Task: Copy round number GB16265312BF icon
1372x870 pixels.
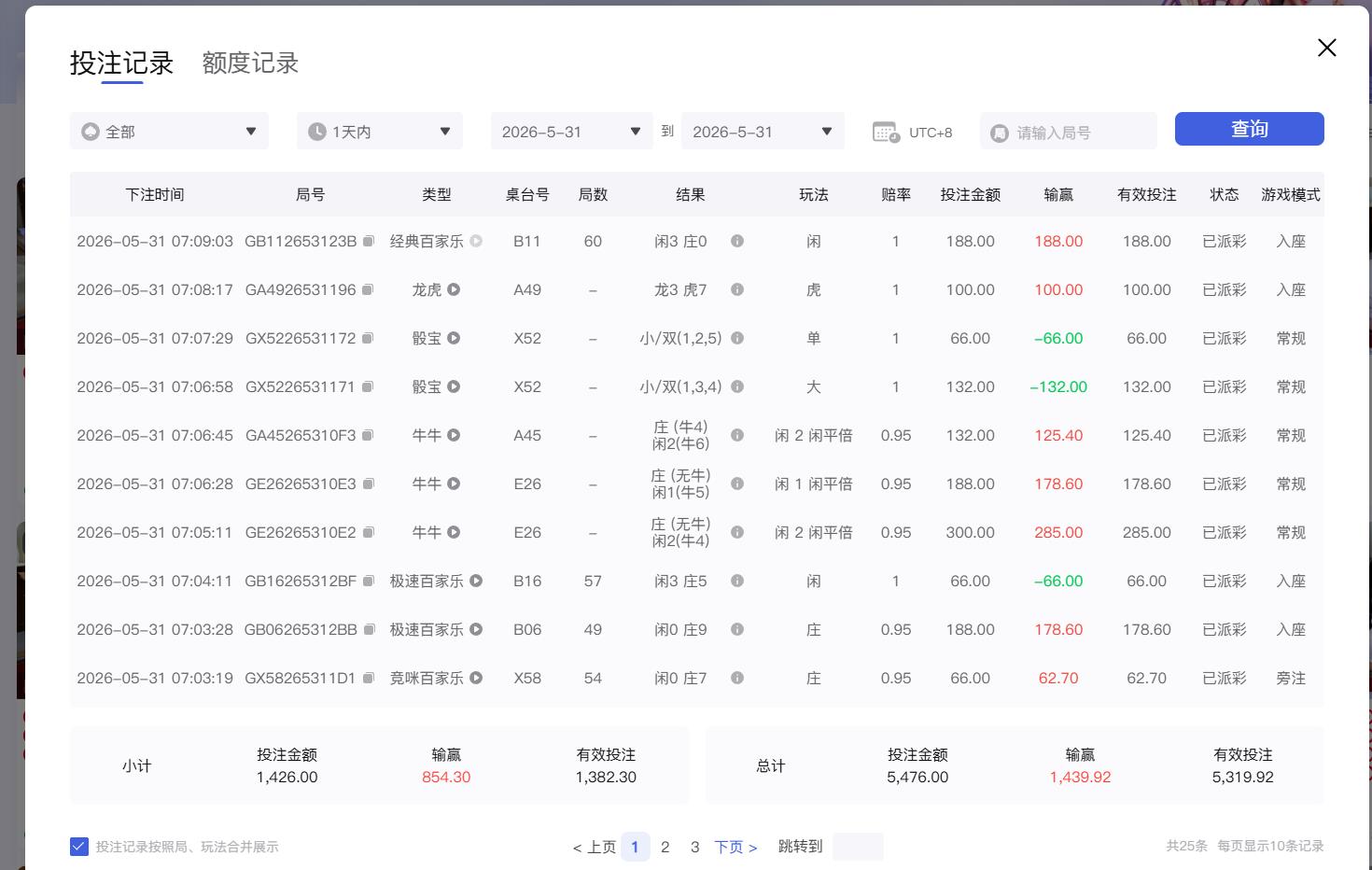Action: point(369,581)
